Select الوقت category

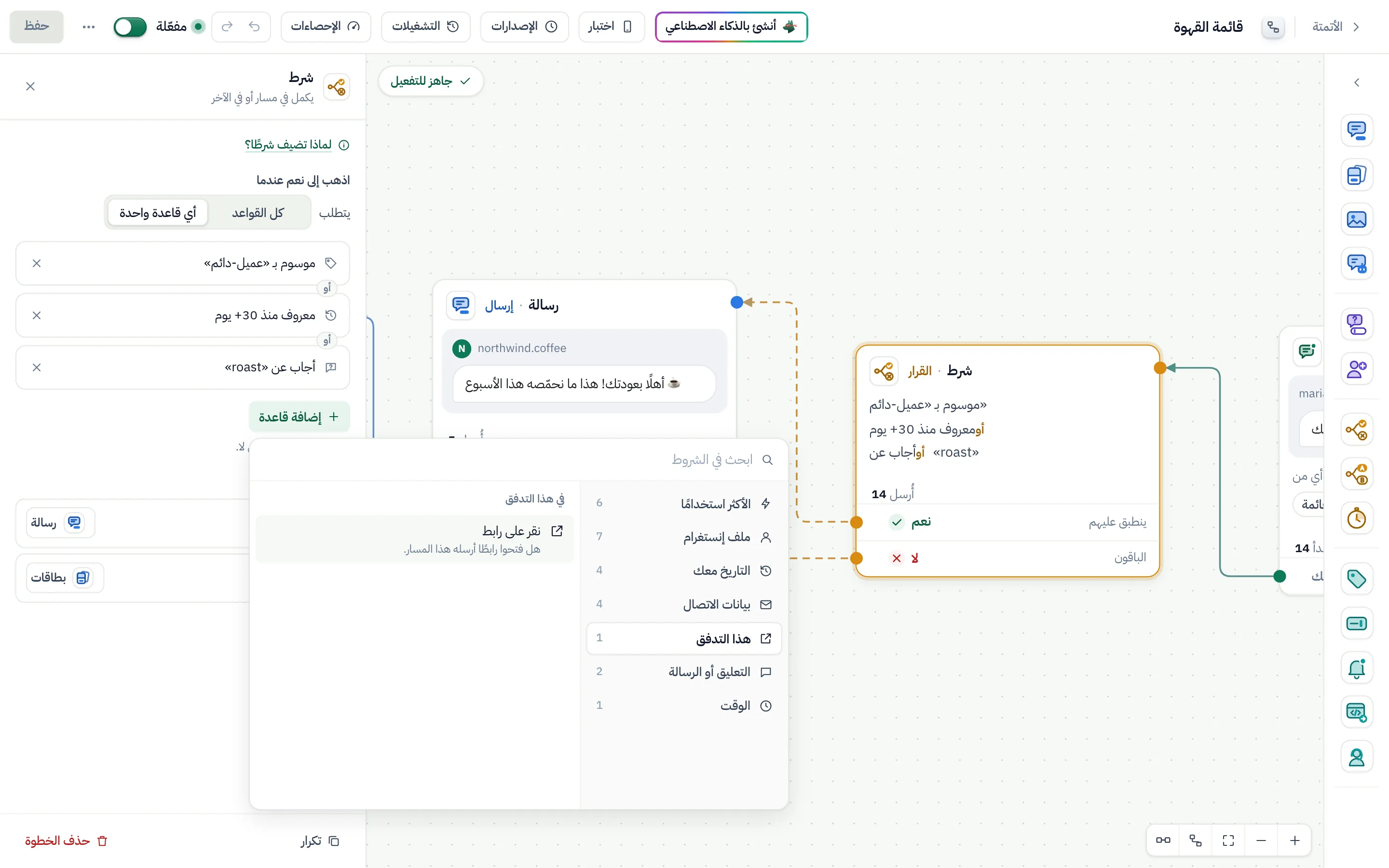pyautogui.click(x=683, y=705)
